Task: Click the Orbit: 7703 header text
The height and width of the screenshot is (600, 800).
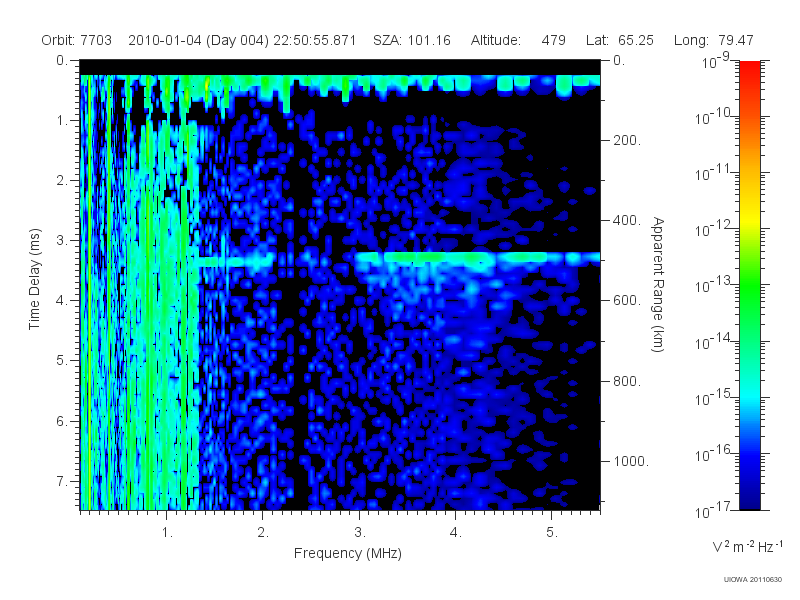Action: [77, 40]
